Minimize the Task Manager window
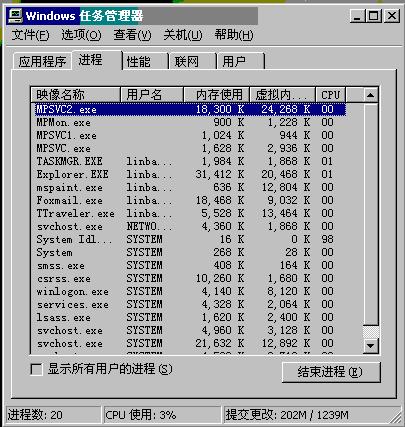Screen dimensions: 405x427 (x=357, y=16)
